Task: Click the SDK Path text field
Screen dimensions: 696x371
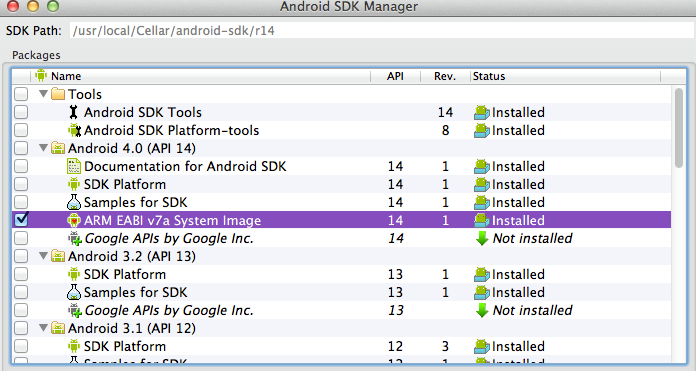Action: tap(382, 31)
